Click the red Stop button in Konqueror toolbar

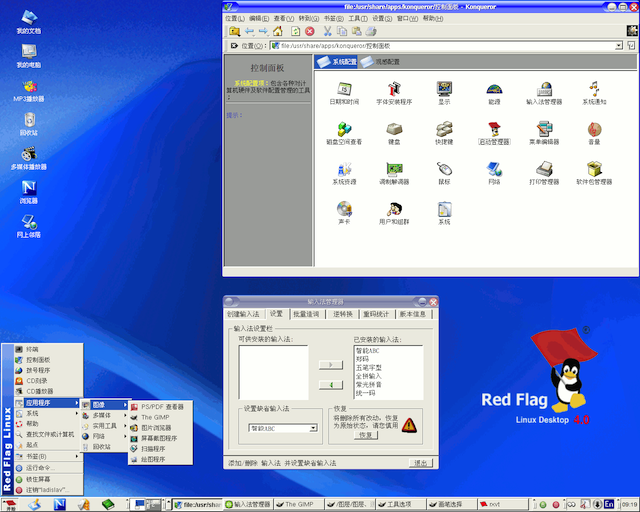click(310, 31)
